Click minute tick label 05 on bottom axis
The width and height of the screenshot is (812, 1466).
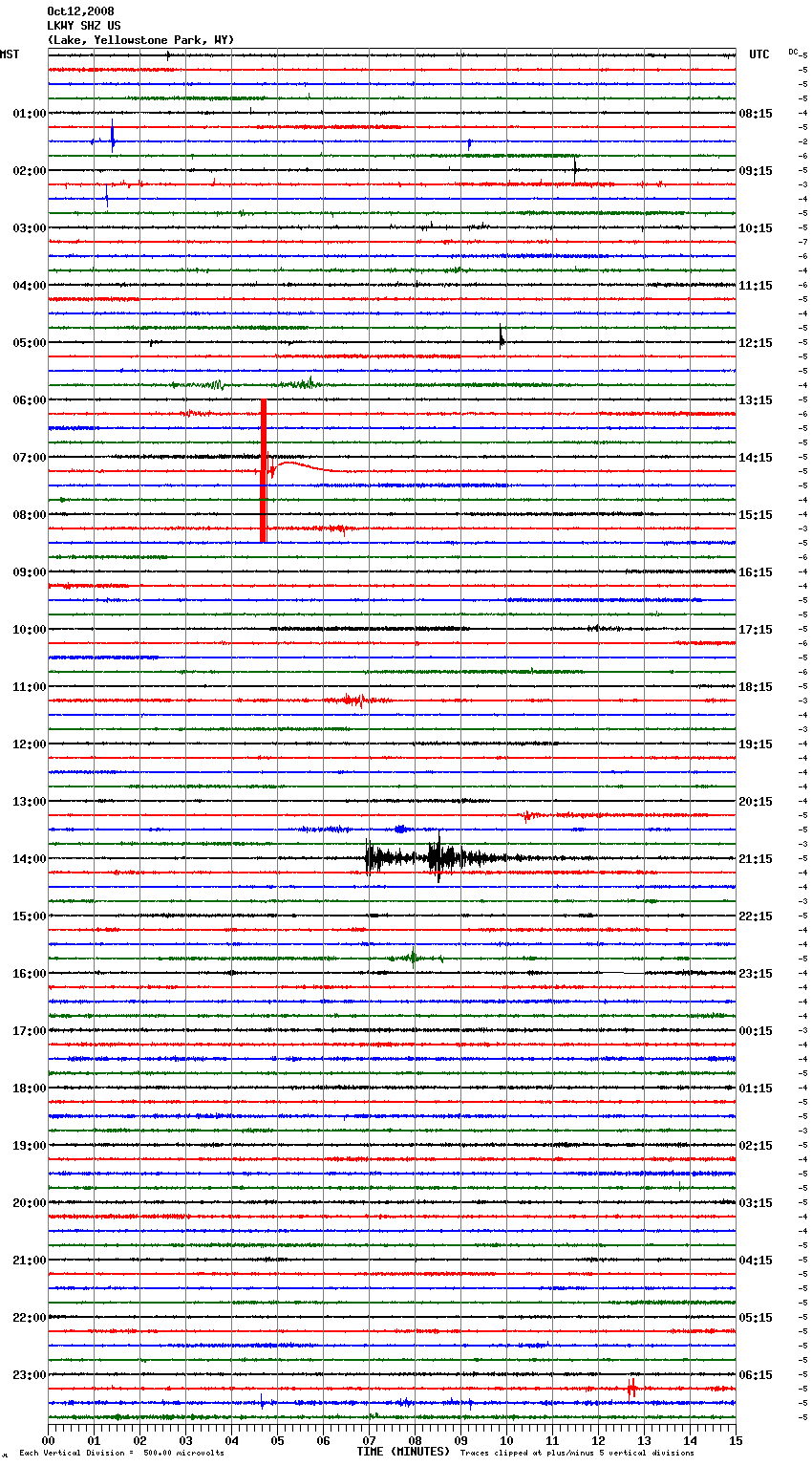[x=277, y=1440]
